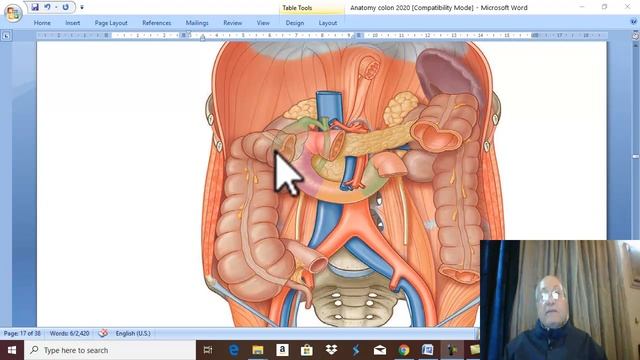Click the vertical scrollbar thumb
Viewport: 640px width, 360px height.
[636, 157]
